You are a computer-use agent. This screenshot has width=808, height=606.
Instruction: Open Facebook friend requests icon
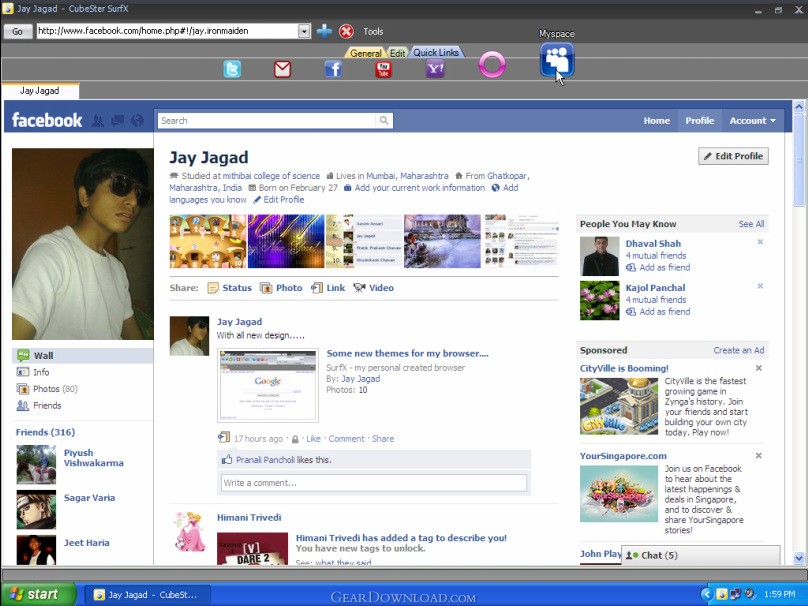pos(98,121)
